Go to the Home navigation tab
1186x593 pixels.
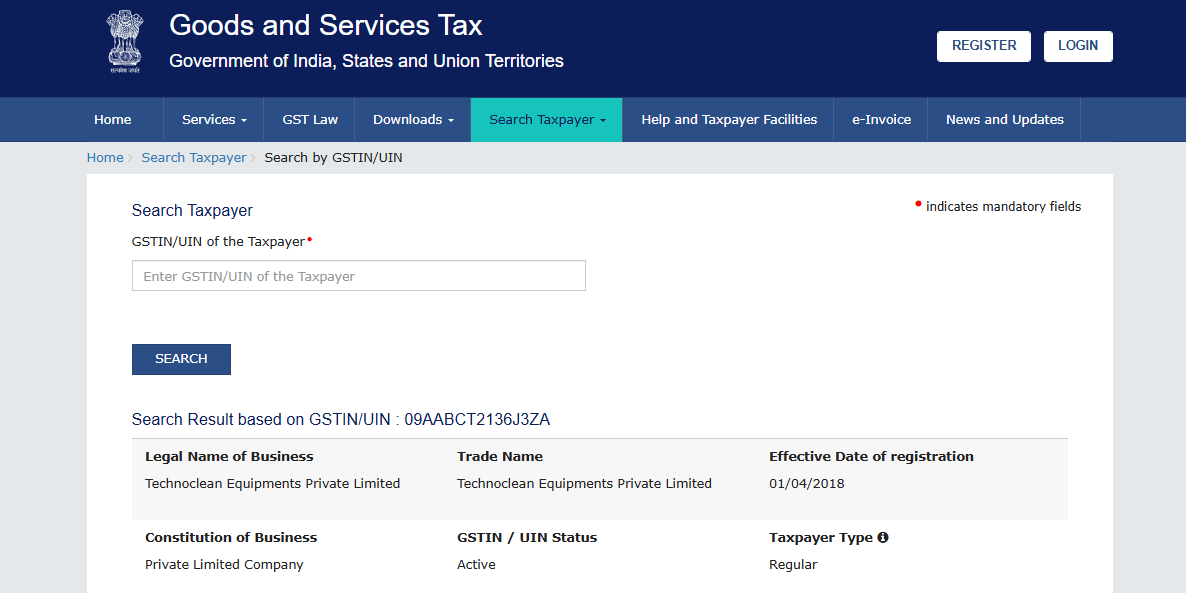pyautogui.click(x=112, y=120)
